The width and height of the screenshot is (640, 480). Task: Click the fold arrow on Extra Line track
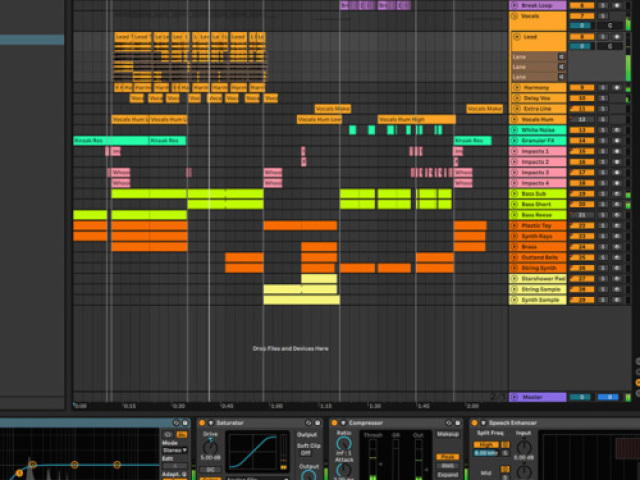coord(517,109)
